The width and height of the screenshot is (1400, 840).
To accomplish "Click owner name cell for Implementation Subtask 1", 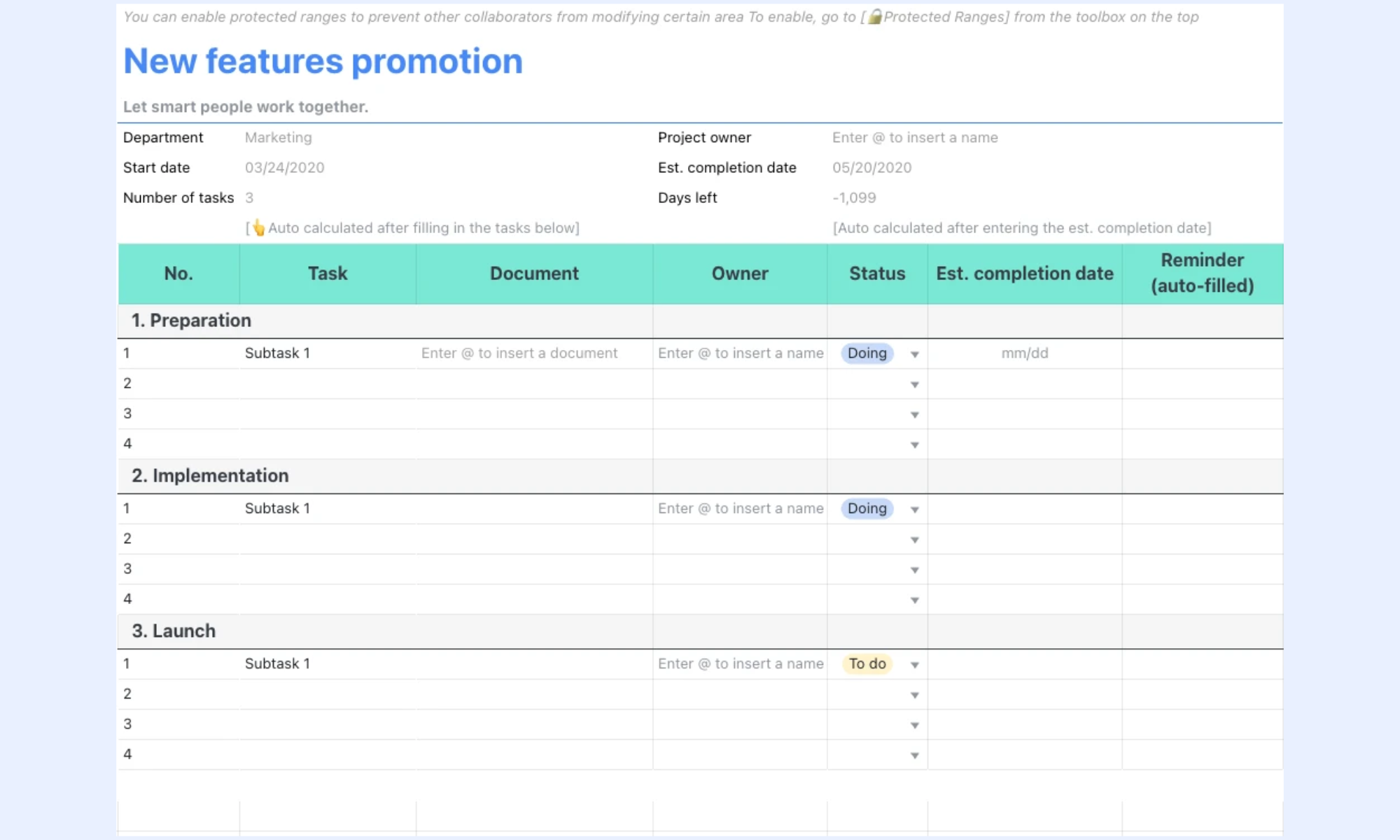I will point(740,508).
